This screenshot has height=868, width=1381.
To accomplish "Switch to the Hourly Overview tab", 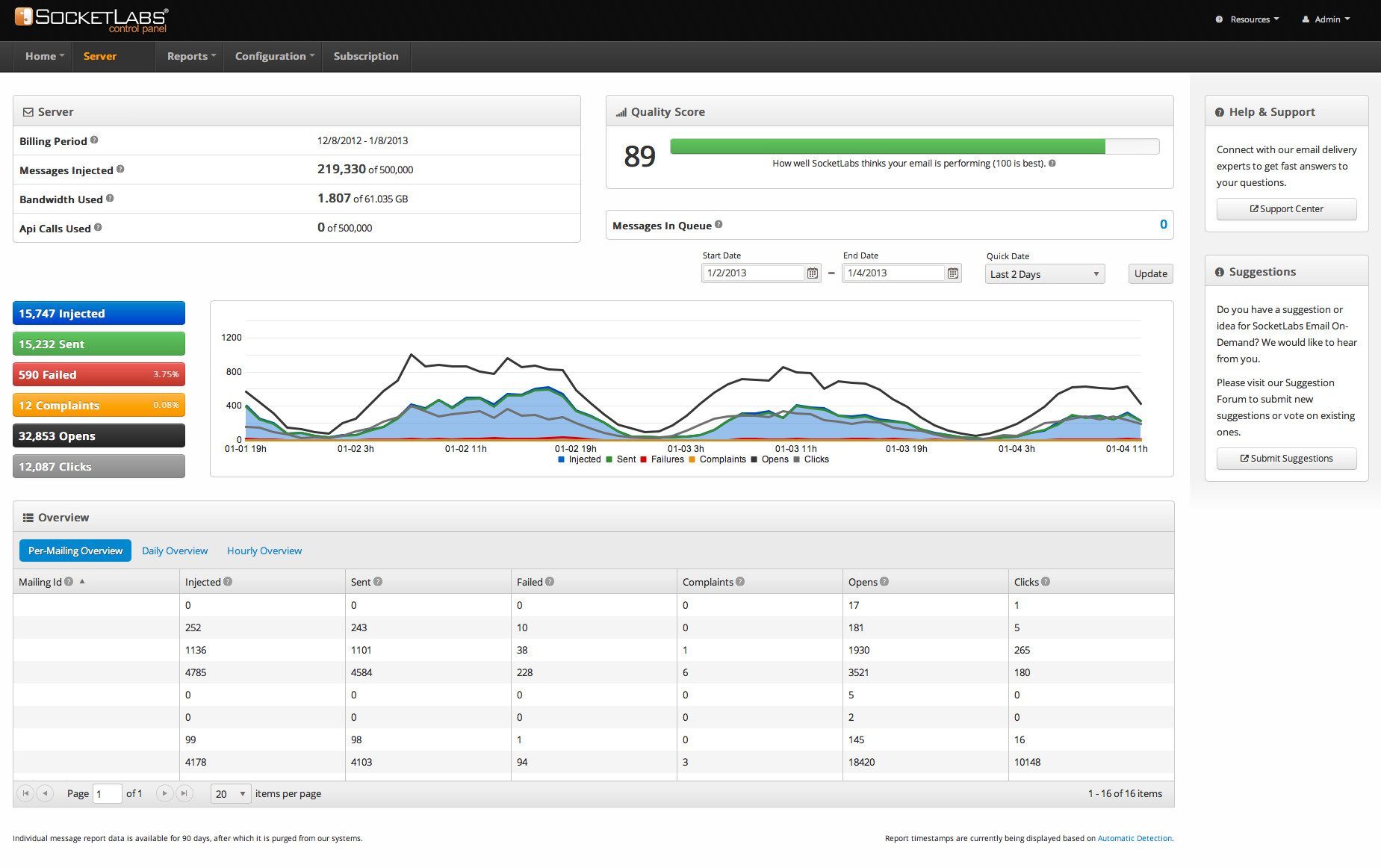I will click(264, 551).
